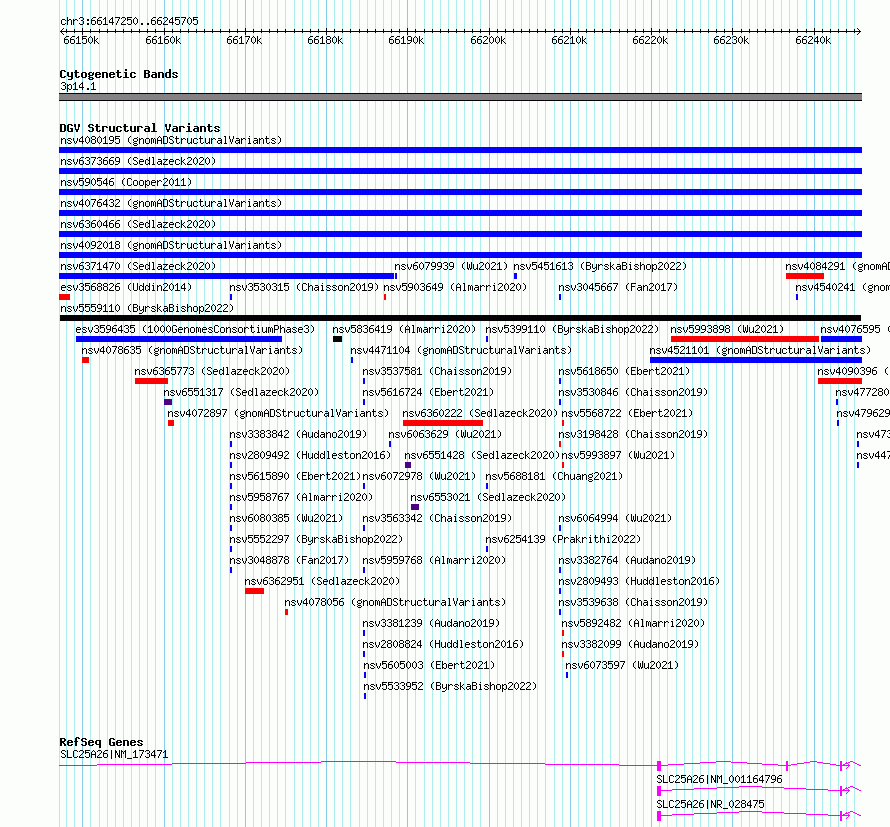Click the red nsv6365773 (Sedlazeck2020) bar
The width and height of the screenshot is (890, 827).
tap(152, 381)
